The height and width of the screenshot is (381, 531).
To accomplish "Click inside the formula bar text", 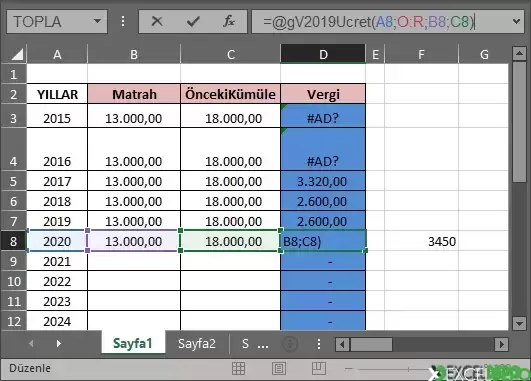I will pyautogui.click(x=369, y=22).
